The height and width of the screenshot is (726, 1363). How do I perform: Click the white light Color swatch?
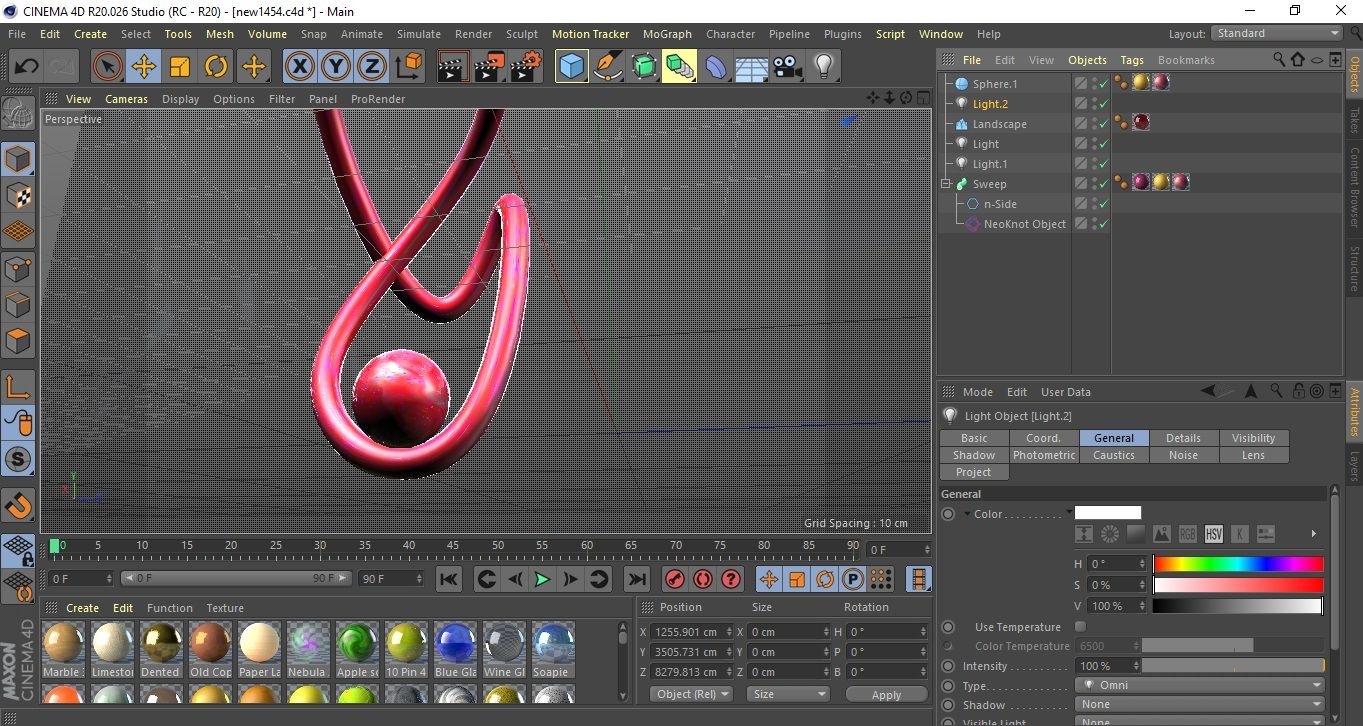pyautogui.click(x=1107, y=513)
